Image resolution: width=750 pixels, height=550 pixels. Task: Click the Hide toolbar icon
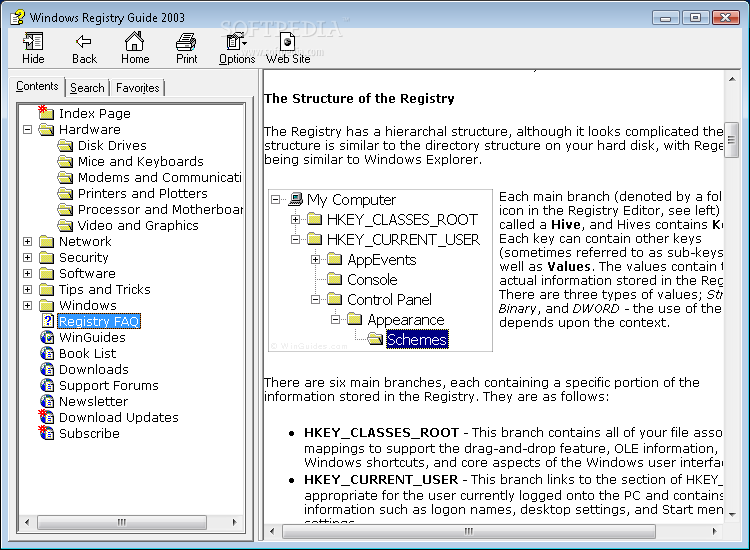33,42
